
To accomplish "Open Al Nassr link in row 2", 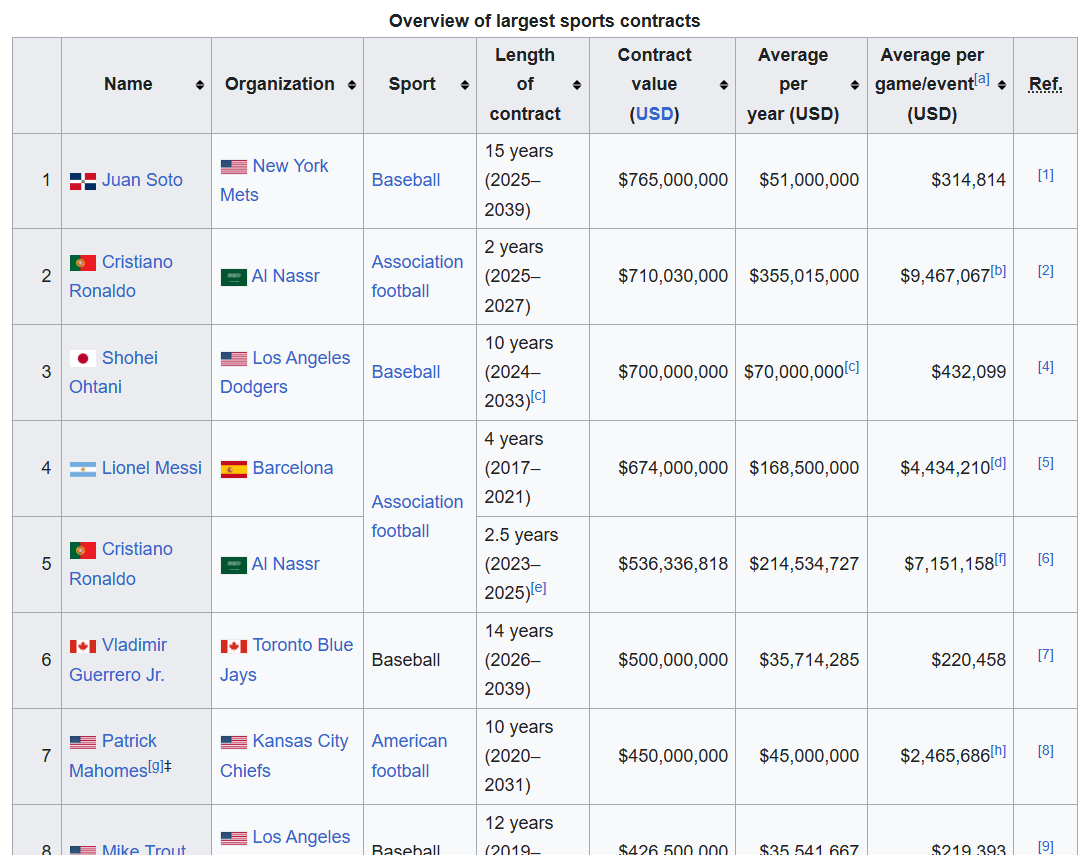I will click(285, 276).
